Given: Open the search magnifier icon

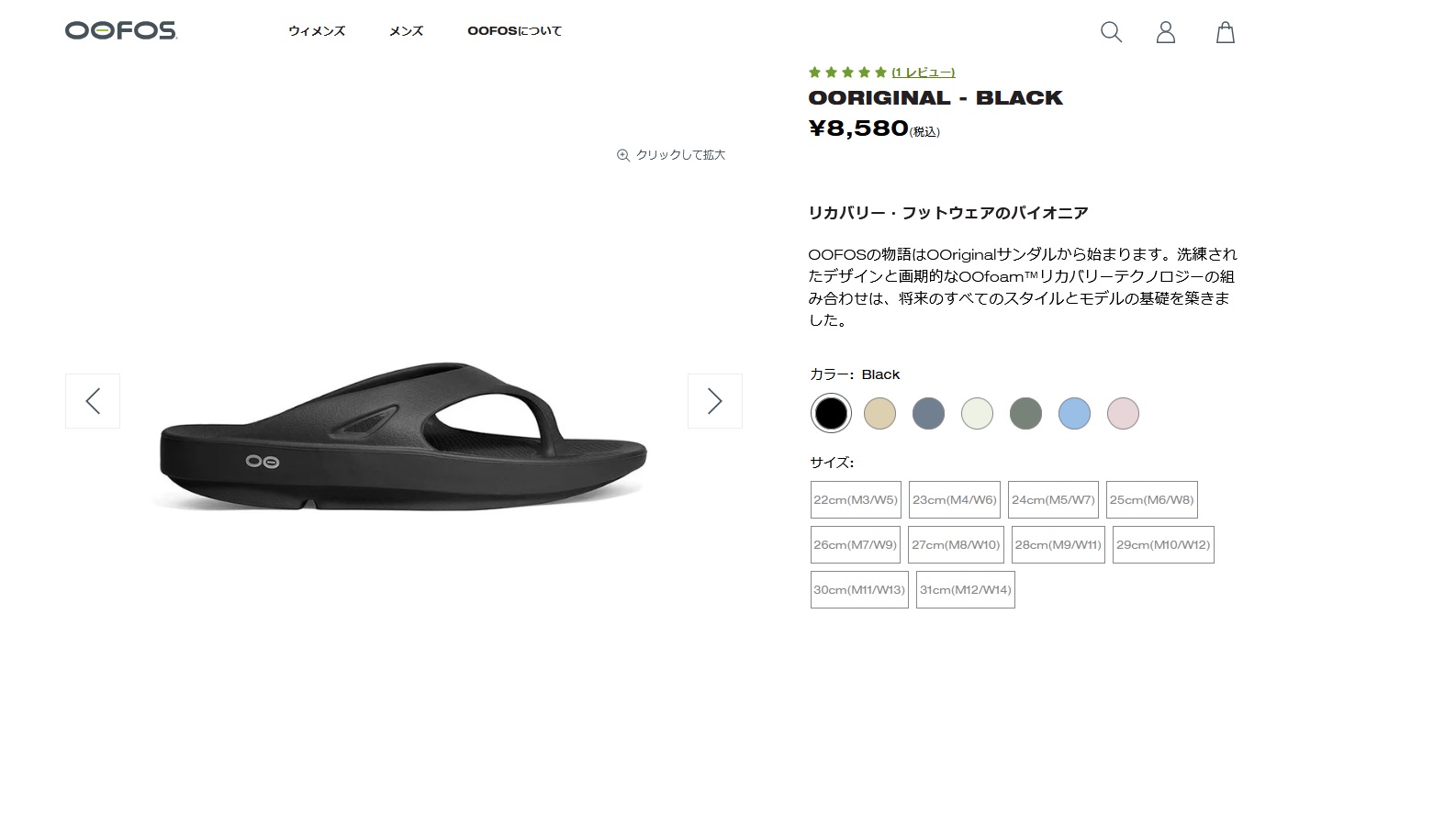Looking at the screenshot, I should pyautogui.click(x=1111, y=32).
